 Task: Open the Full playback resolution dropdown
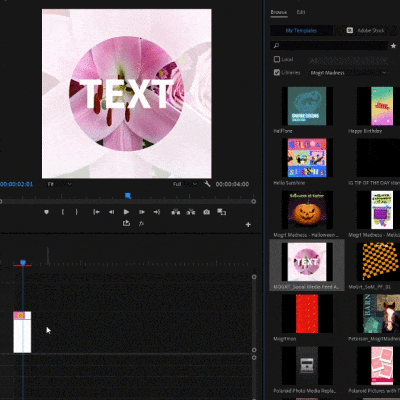(185, 184)
